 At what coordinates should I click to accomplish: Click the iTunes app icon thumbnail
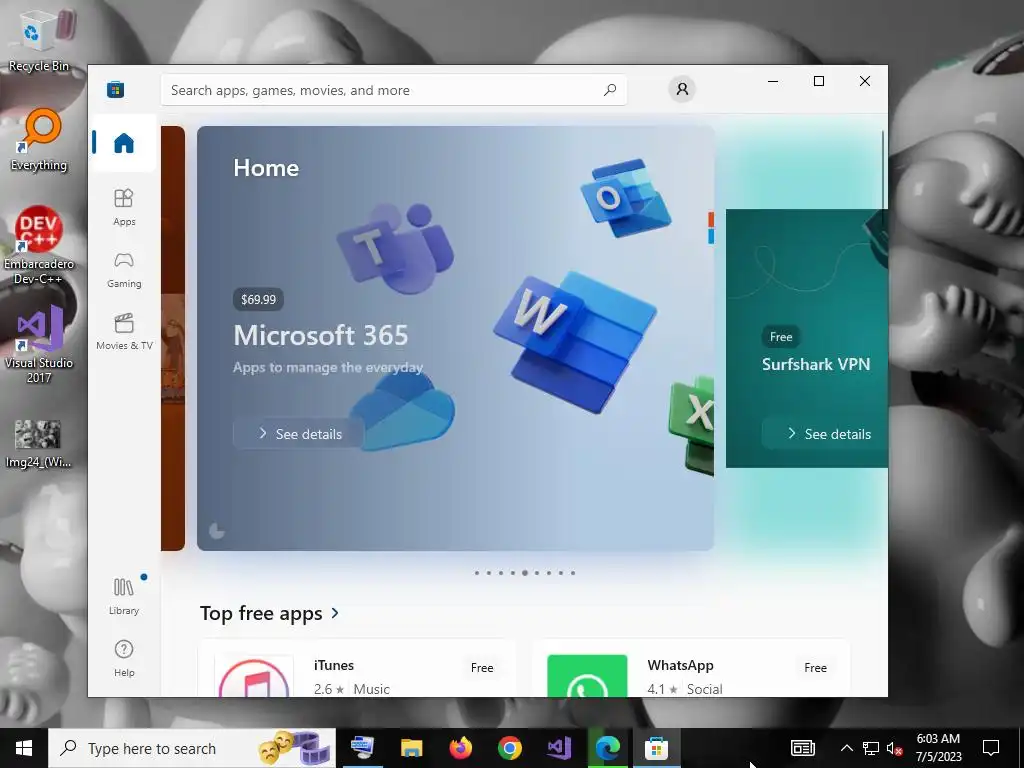(254, 675)
